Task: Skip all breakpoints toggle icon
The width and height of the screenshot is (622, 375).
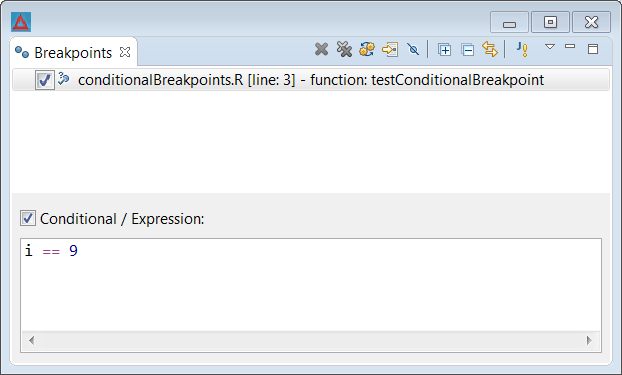Action: (413, 50)
